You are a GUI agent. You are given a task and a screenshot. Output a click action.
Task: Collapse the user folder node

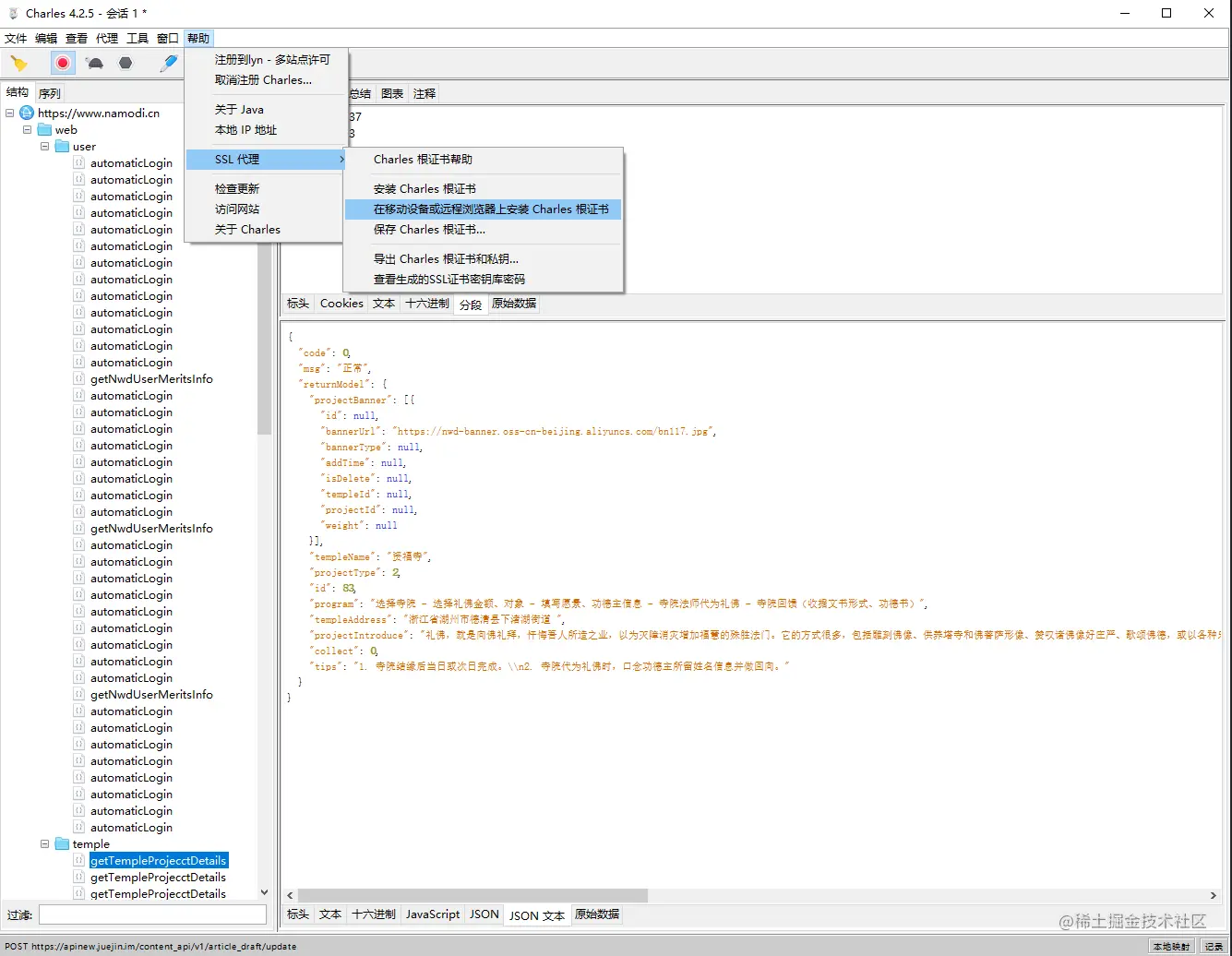tap(44, 147)
